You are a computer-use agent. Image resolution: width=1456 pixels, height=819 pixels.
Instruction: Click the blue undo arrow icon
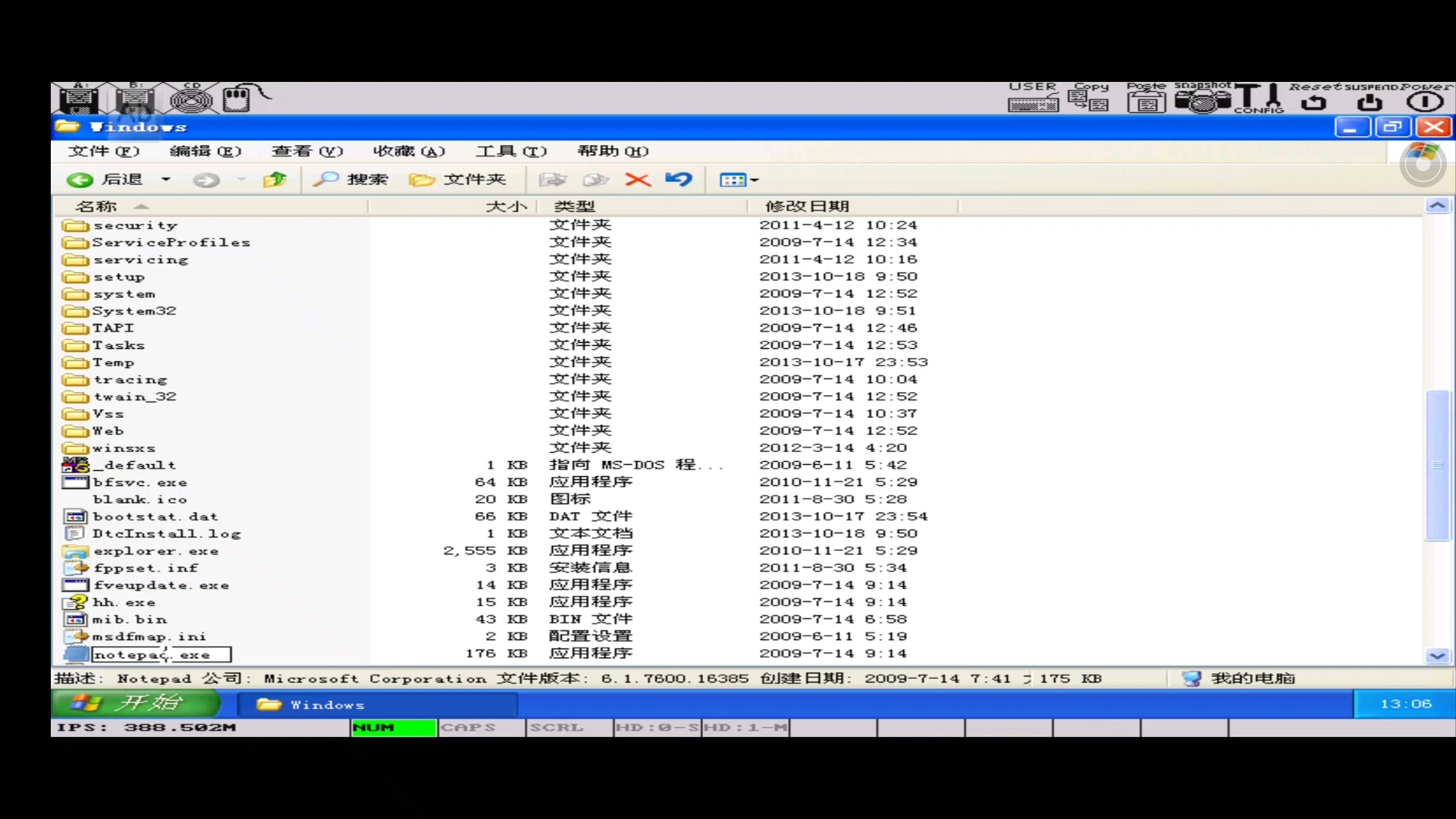tap(679, 180)
